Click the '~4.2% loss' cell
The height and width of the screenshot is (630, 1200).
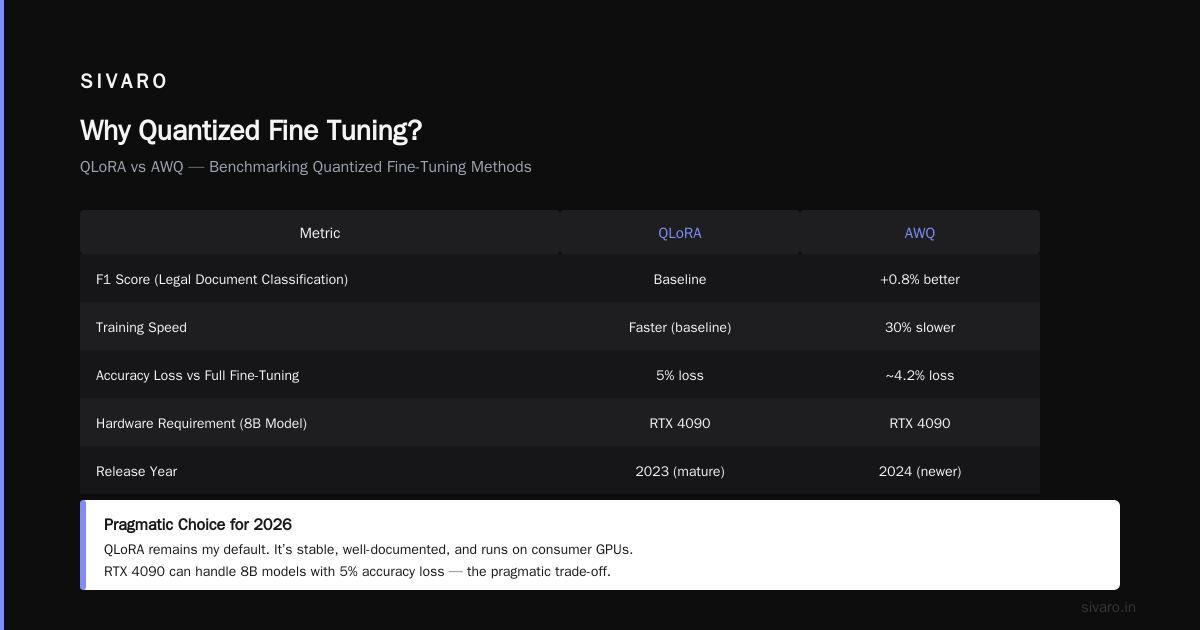click(920, 376)
